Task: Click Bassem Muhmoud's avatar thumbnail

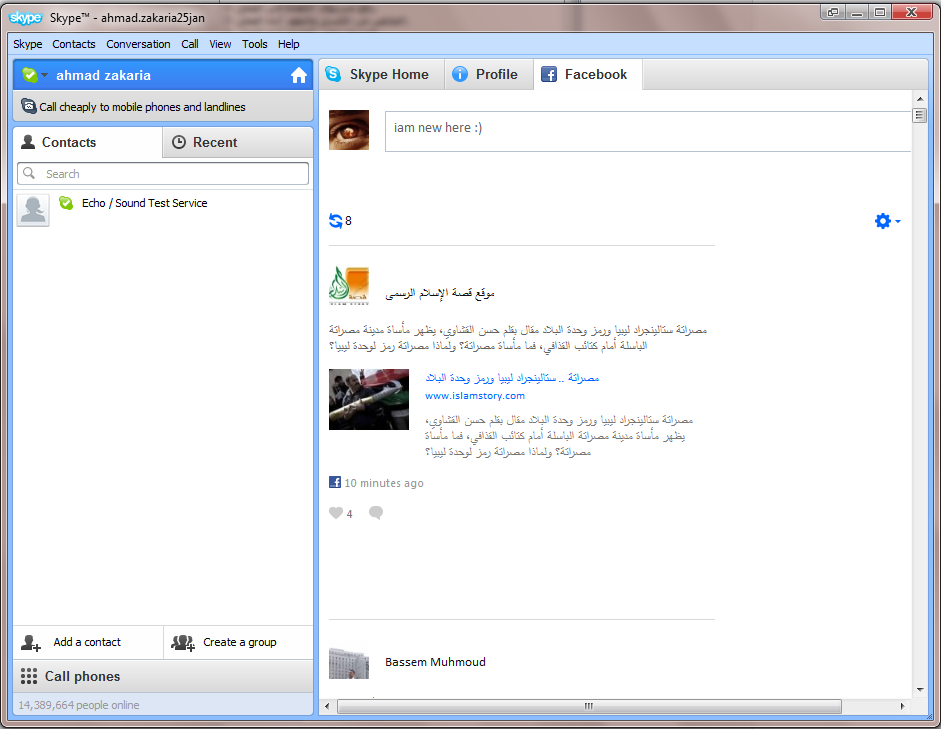Action: click(x=349, y=663)
